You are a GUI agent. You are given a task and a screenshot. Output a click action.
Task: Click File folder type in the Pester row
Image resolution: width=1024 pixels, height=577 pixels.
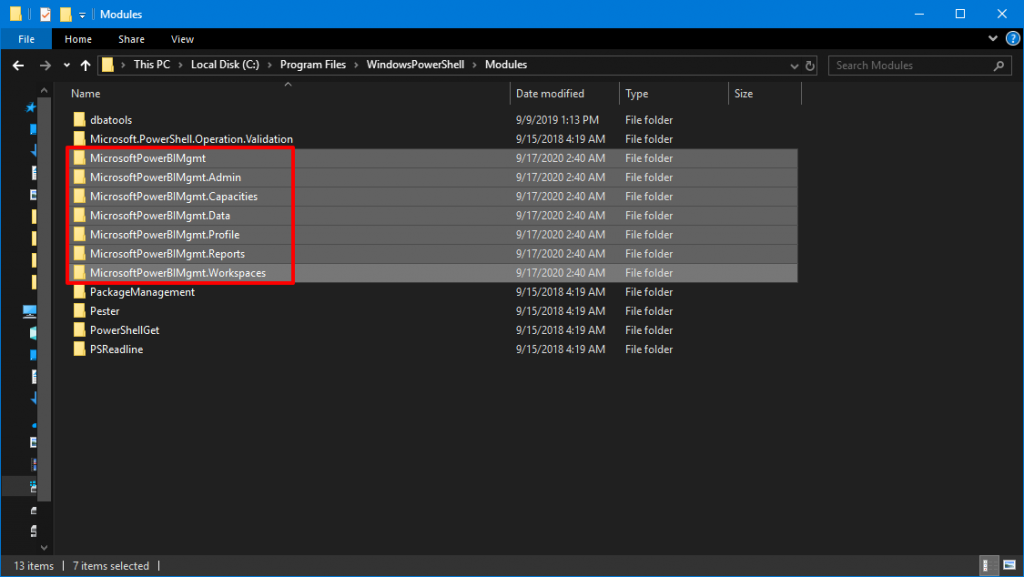pyautogui.click(x=648, y=311)
